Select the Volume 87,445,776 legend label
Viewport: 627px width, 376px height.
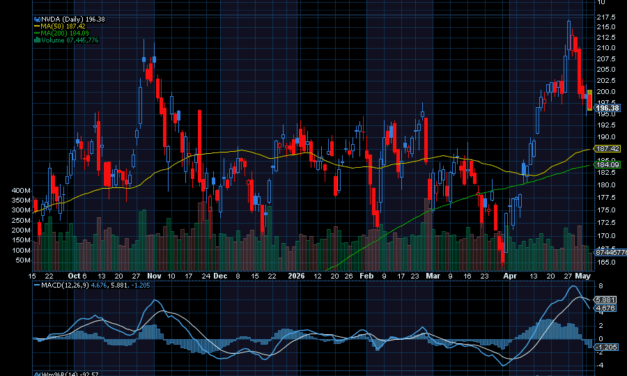tap(70, 40)
